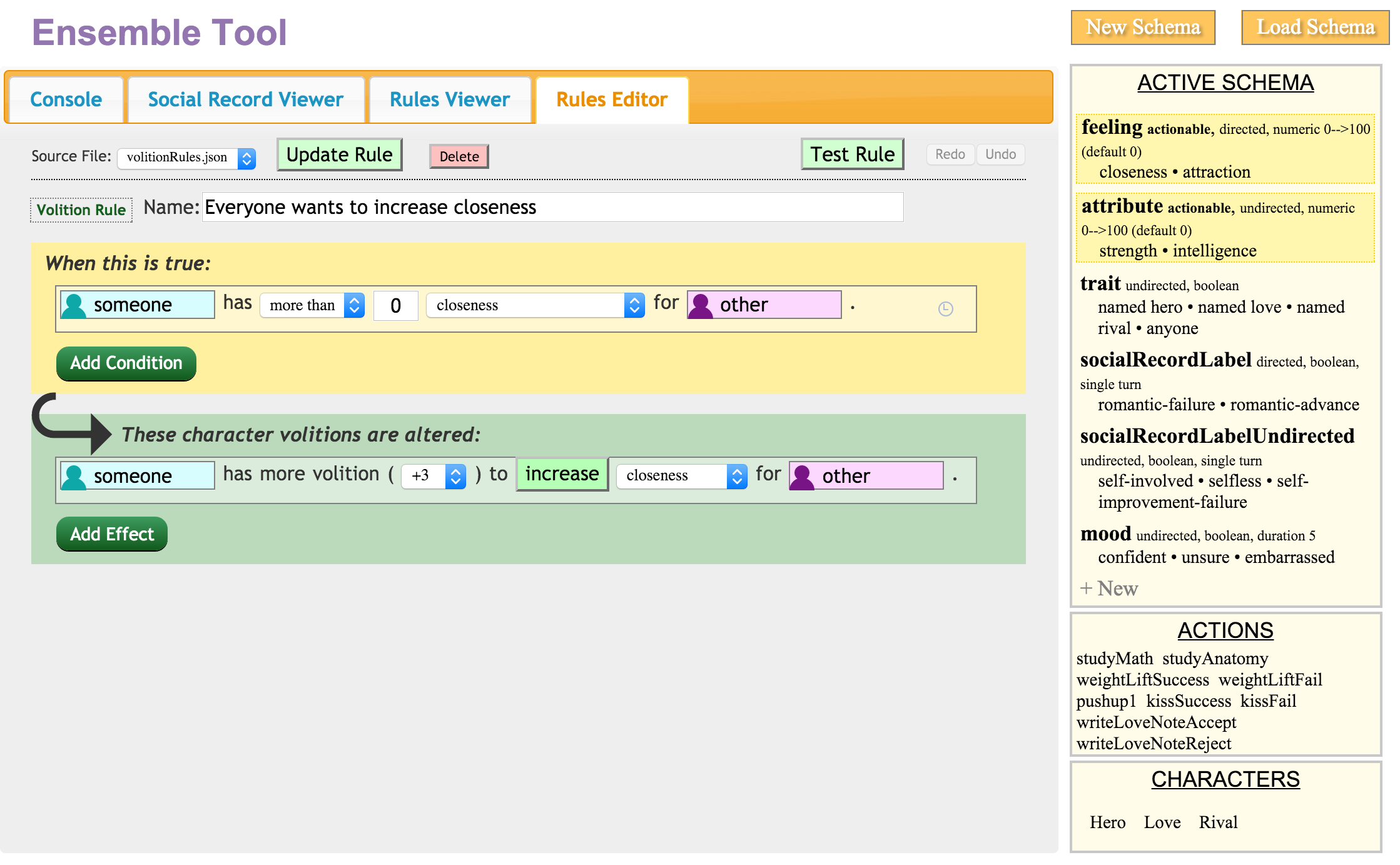
Task: Click purple person icon in effect's other field
Action: pos(802,477)
